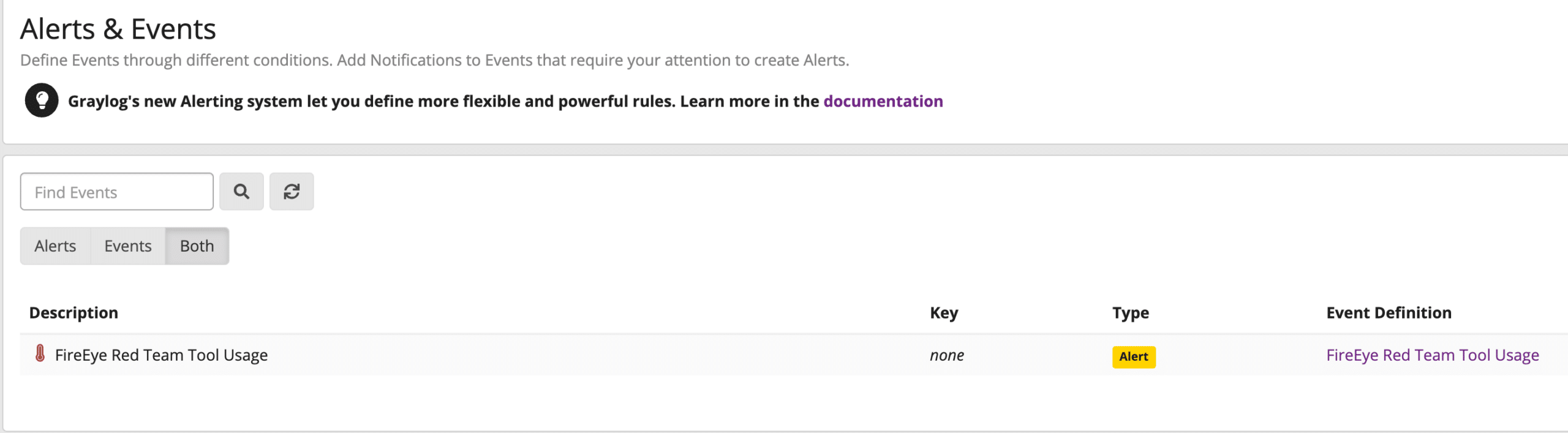
Task: Click the Alerts & Events page title
Action: [x=118, y=29]
